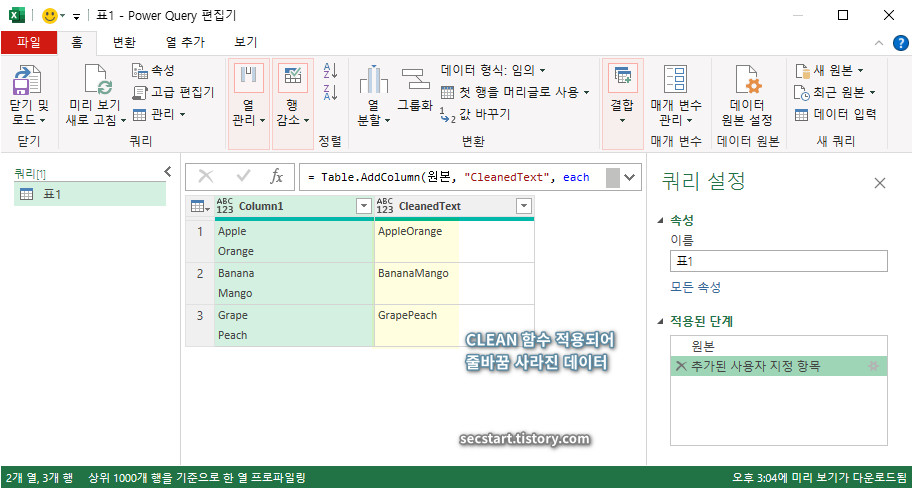The height and width of the screenshot is (489, 913).
Task: Select the 원본 applied step
Action: point(779,346)
